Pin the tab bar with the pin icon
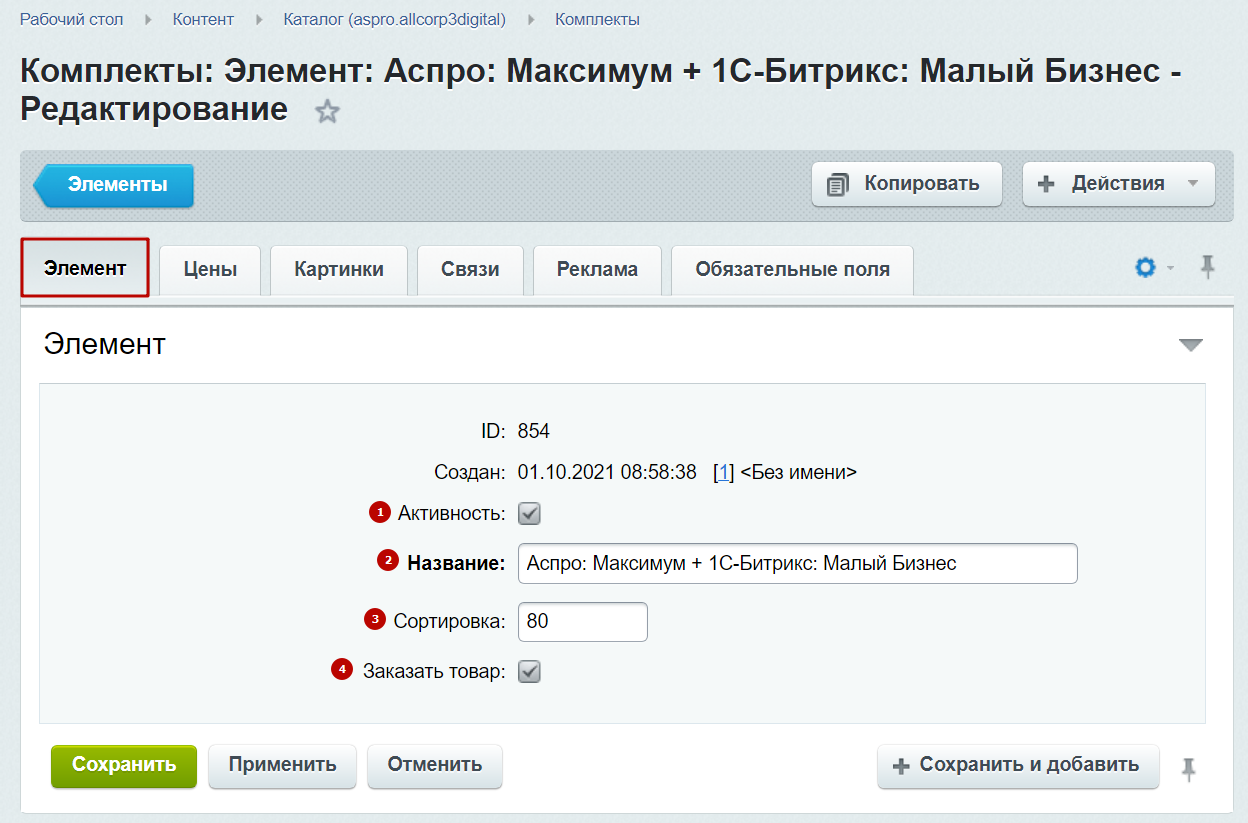This screenshot has height=823, width=1248. (x=1208, y=267)
